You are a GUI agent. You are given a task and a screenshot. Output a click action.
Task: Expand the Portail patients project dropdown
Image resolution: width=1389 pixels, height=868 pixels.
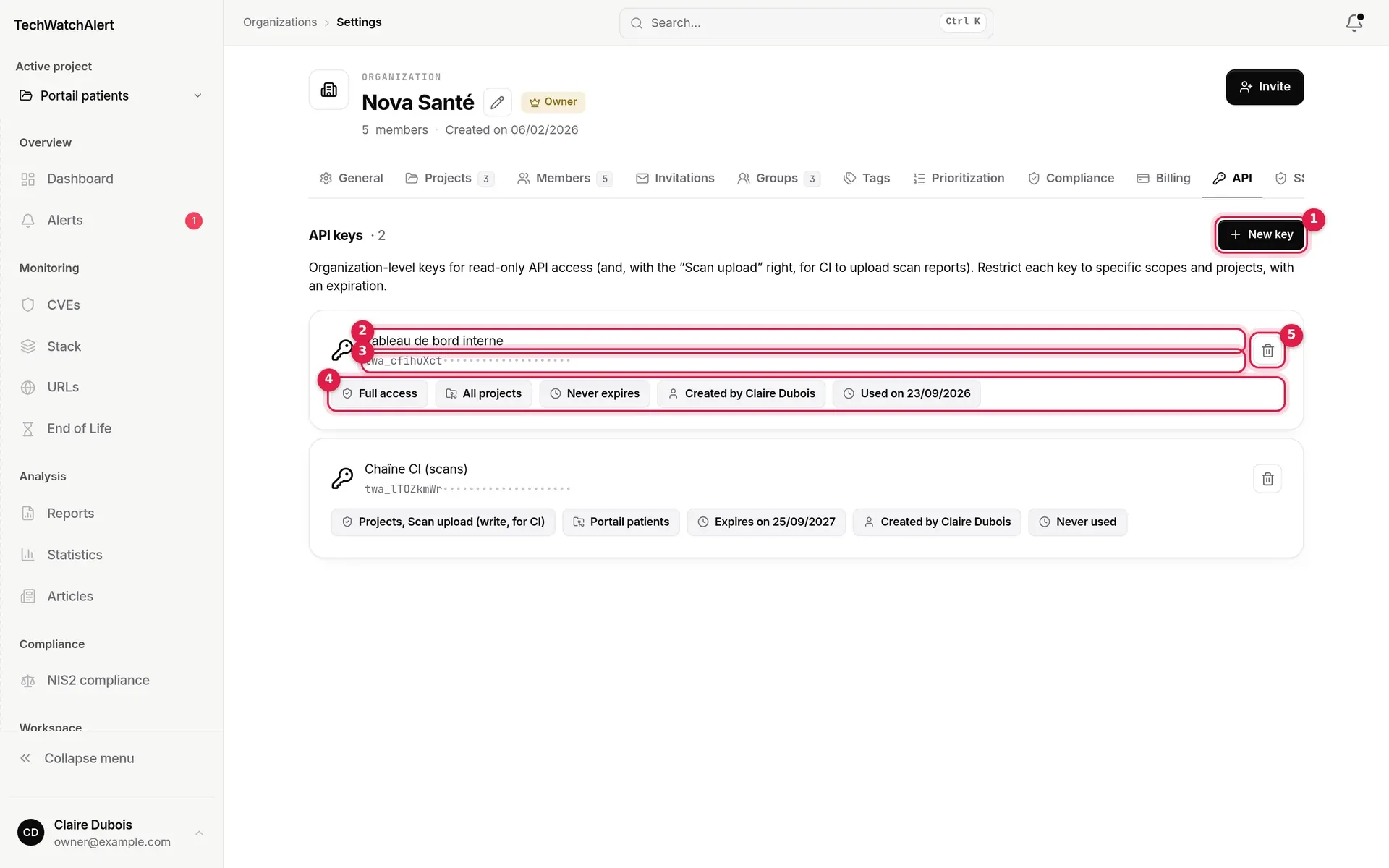pos(111,95)
